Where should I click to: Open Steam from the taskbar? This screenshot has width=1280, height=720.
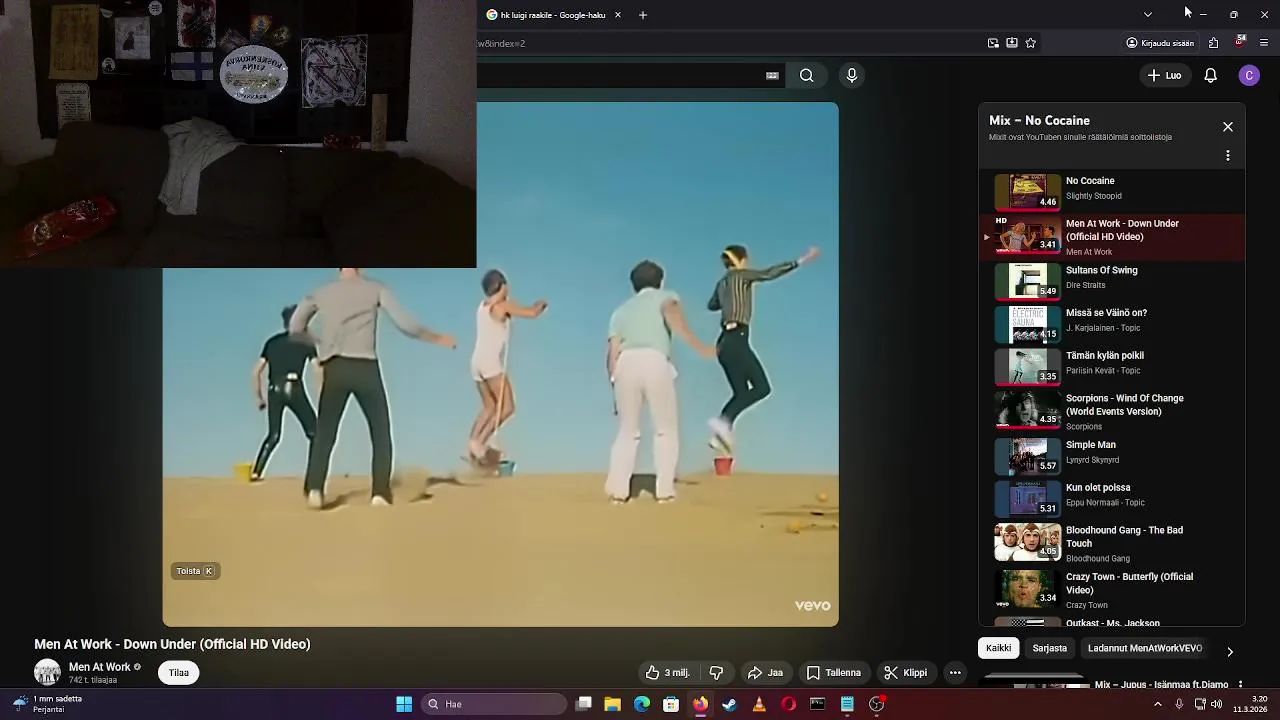729,704
